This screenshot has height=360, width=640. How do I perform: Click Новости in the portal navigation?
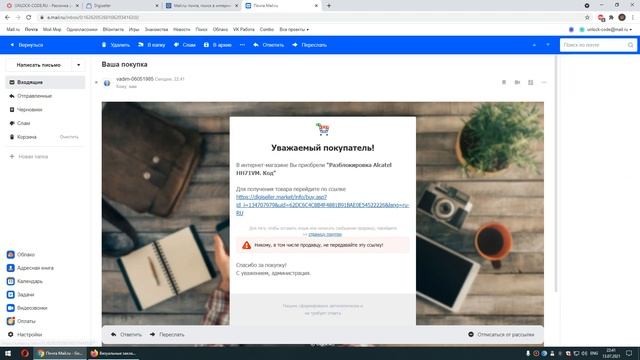coord(181,29)
